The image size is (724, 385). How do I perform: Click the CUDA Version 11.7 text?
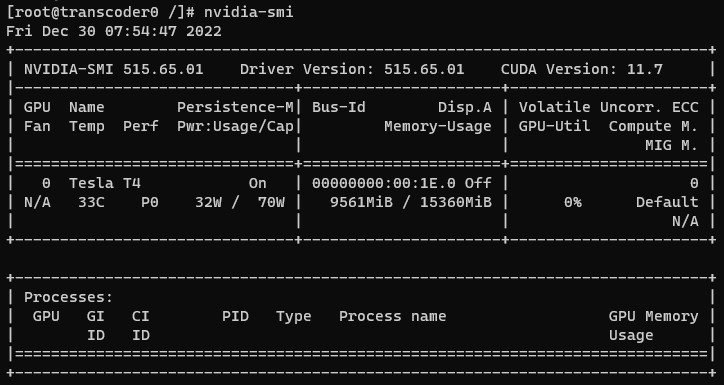[x=582, y=69]
